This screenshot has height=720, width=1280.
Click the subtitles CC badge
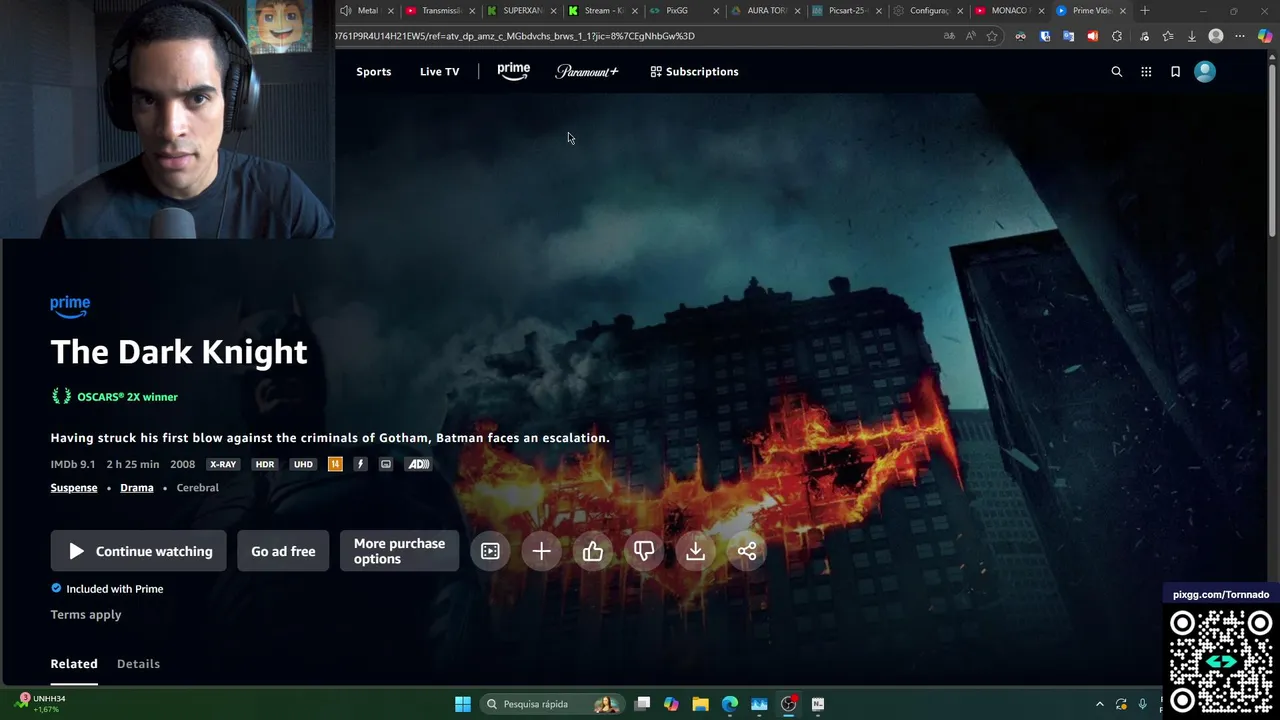point(386,464)
